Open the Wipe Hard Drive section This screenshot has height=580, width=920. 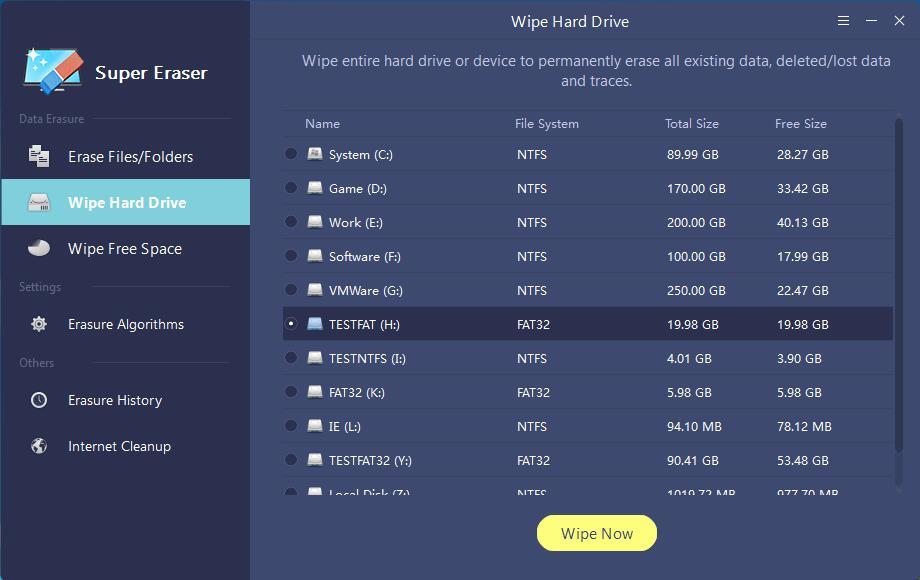[126, 202]
